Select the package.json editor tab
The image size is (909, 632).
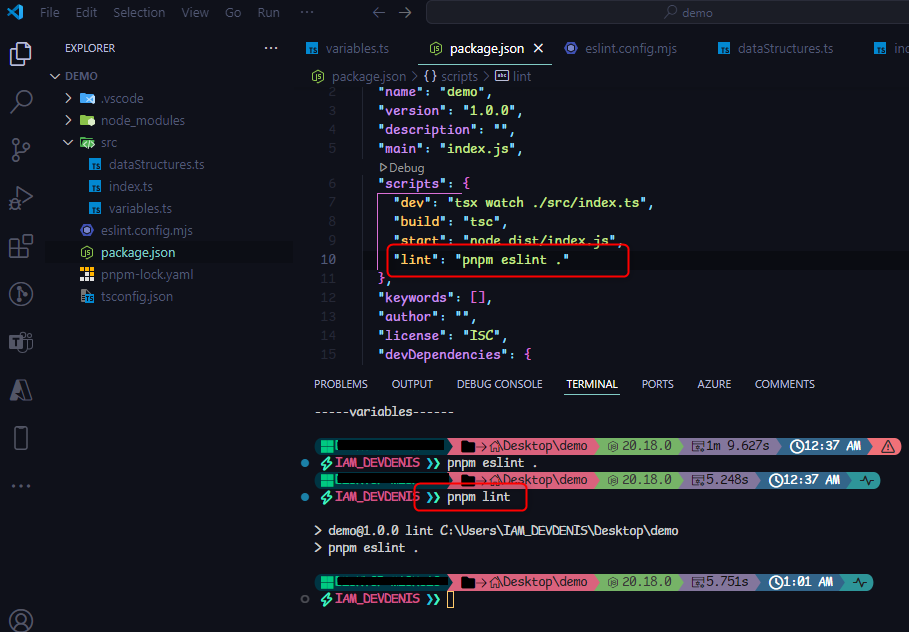(486, 49)
